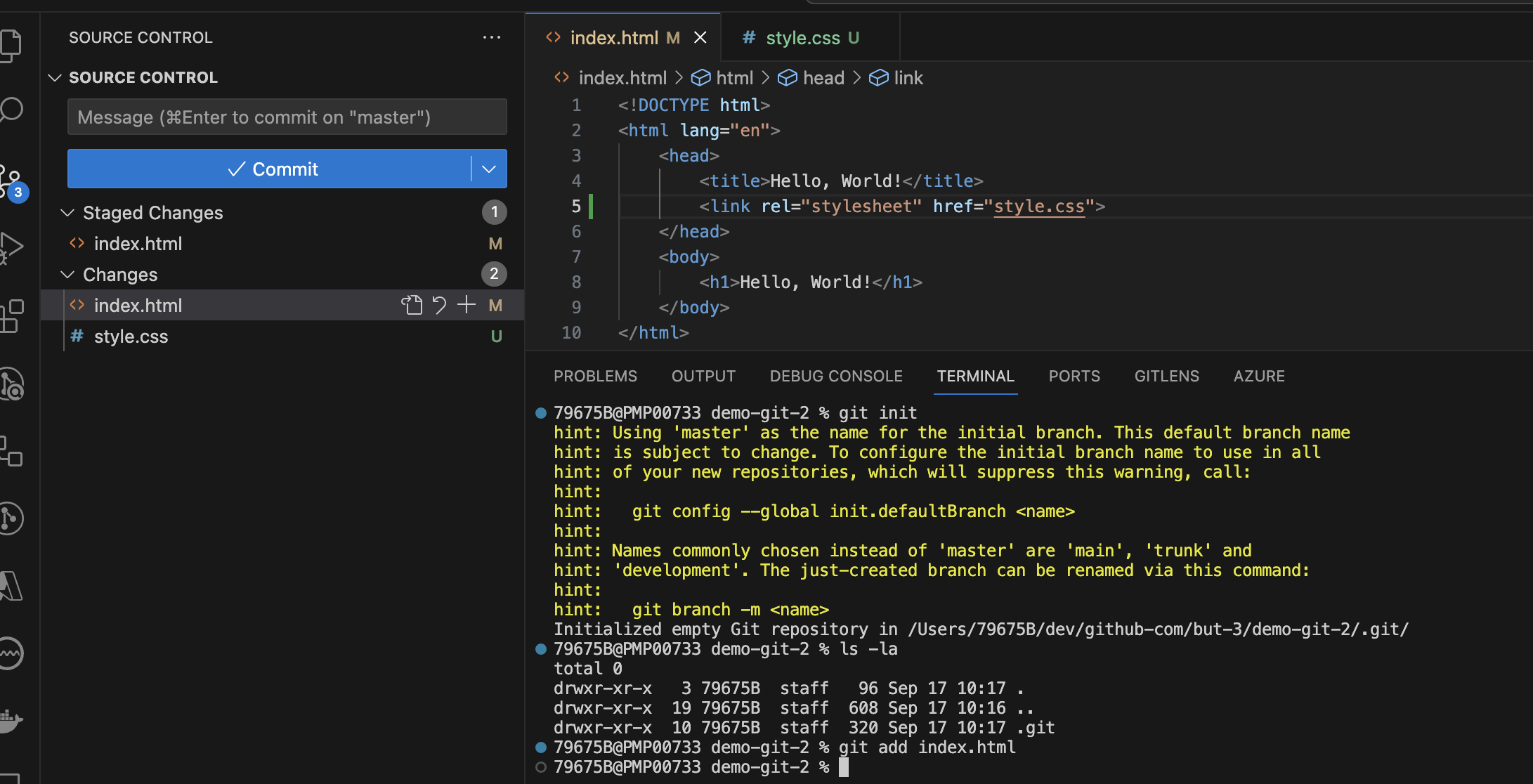Open Source Control more actions ellipsis menu
This screenshot has width=1533, height=784.
tap(492, 37)
